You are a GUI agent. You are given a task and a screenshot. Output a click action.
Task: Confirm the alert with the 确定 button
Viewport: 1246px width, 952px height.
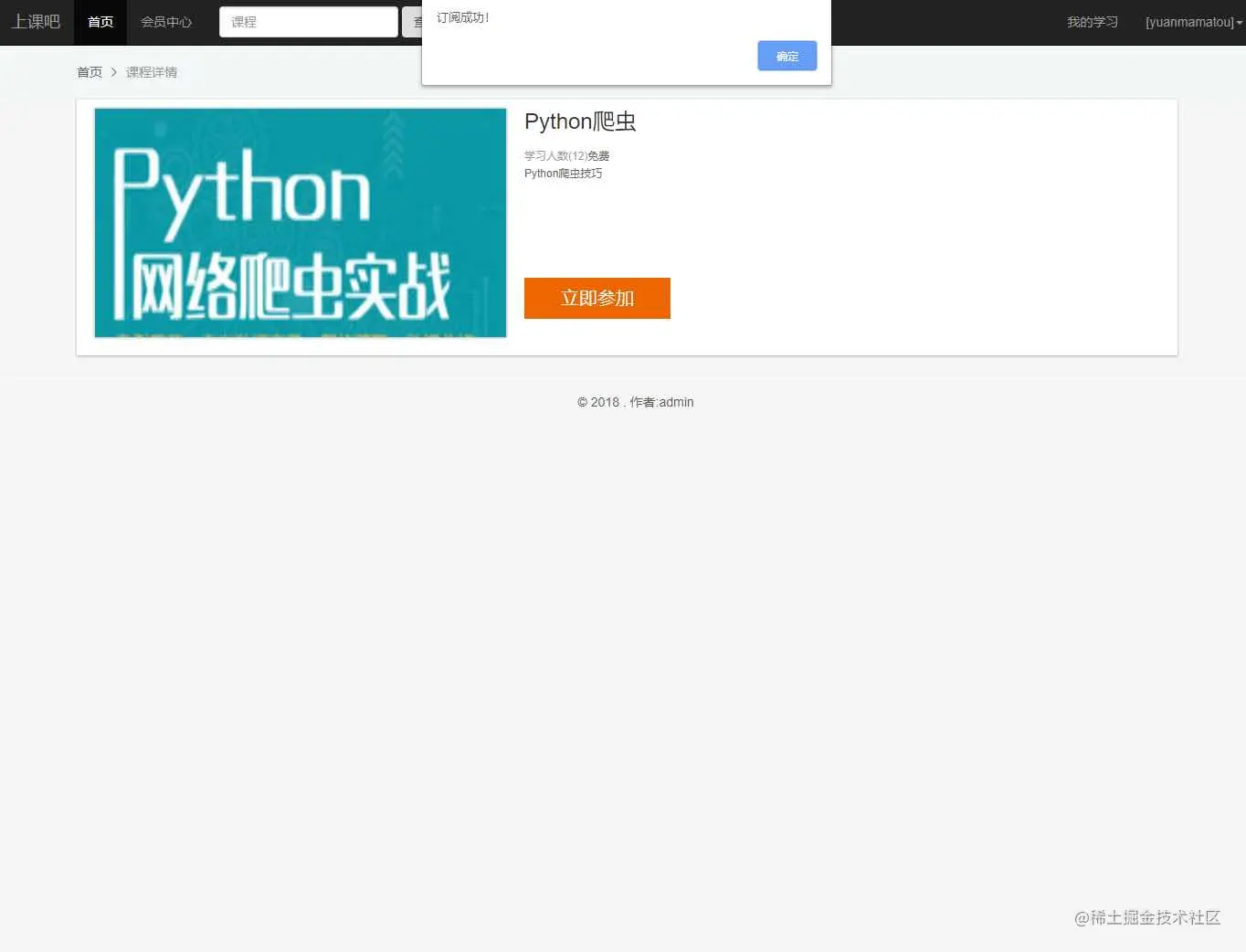tap(787, 56)
